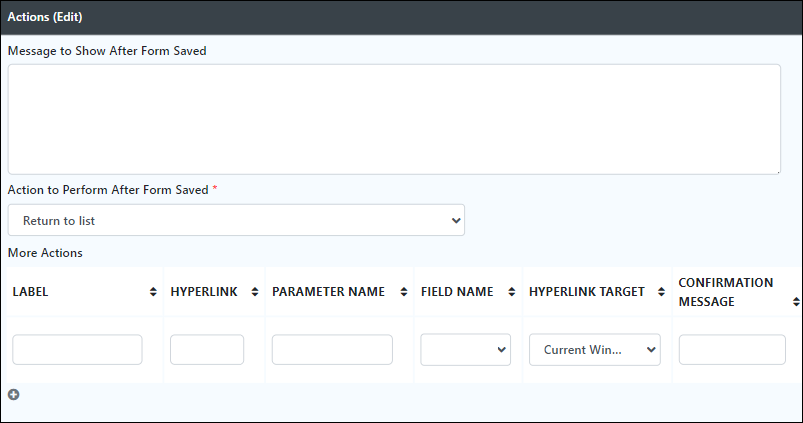Sort by HYPERLINK TARGET sort arrows
Image resolution: width=803 pixels, height=423 pixels.
click(x=661, y=292)
